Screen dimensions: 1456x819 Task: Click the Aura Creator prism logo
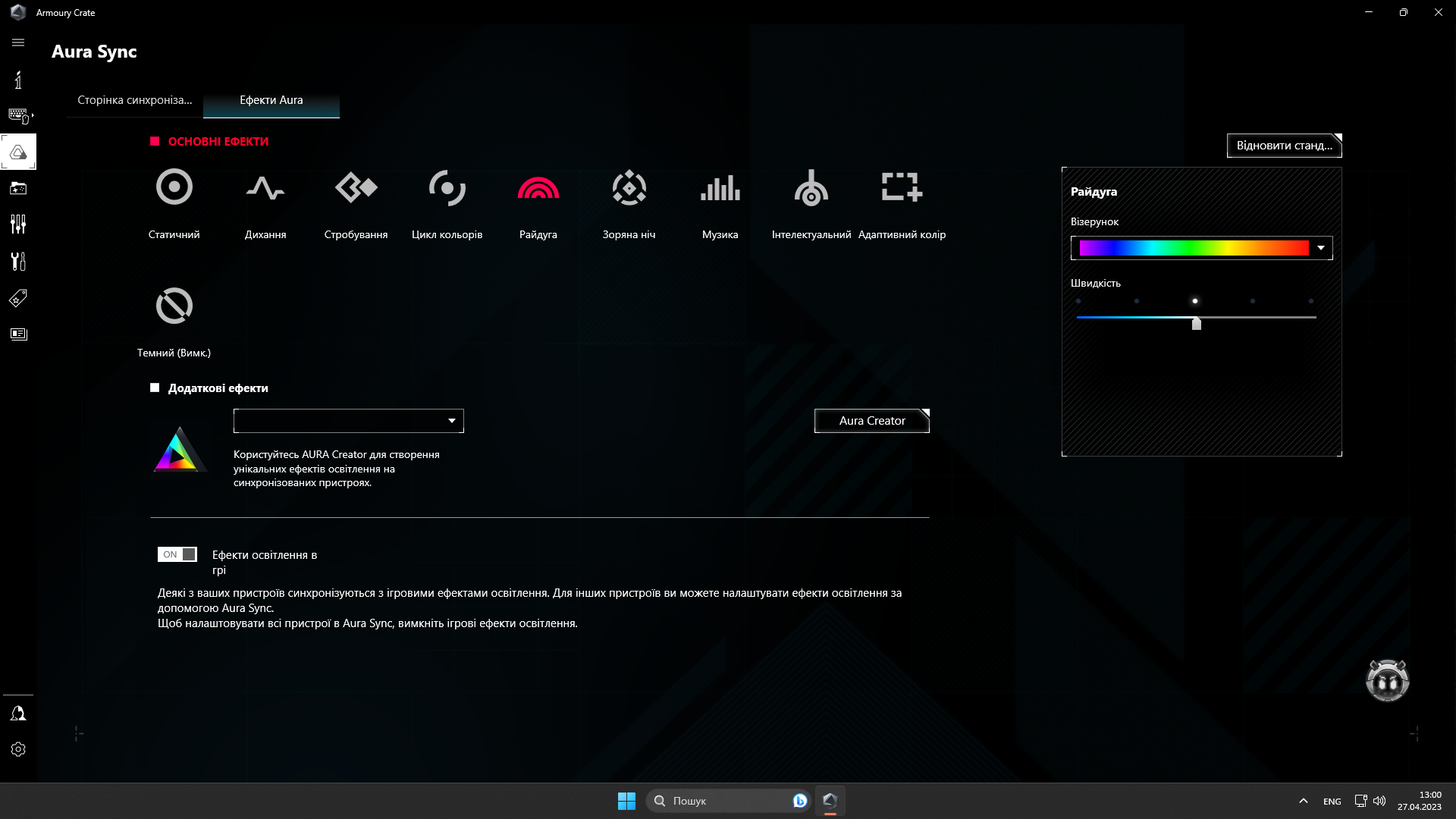pyautogui.click(x=178, y=450)
